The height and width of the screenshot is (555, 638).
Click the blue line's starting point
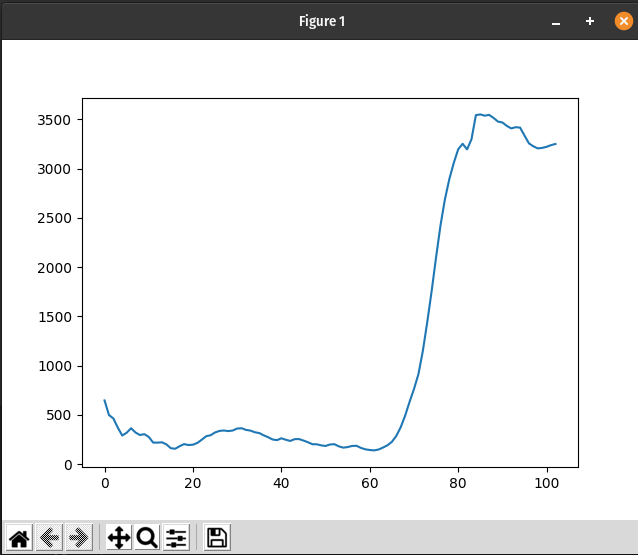105,400
